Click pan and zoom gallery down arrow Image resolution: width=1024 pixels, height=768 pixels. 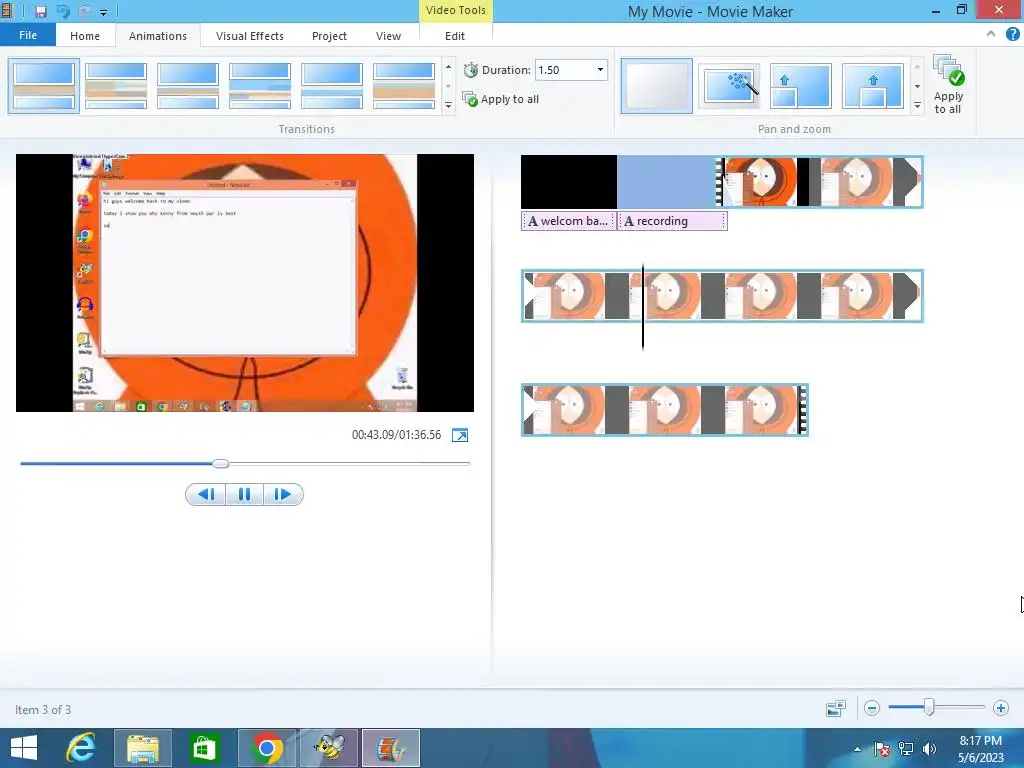click(x=917, y=86)
